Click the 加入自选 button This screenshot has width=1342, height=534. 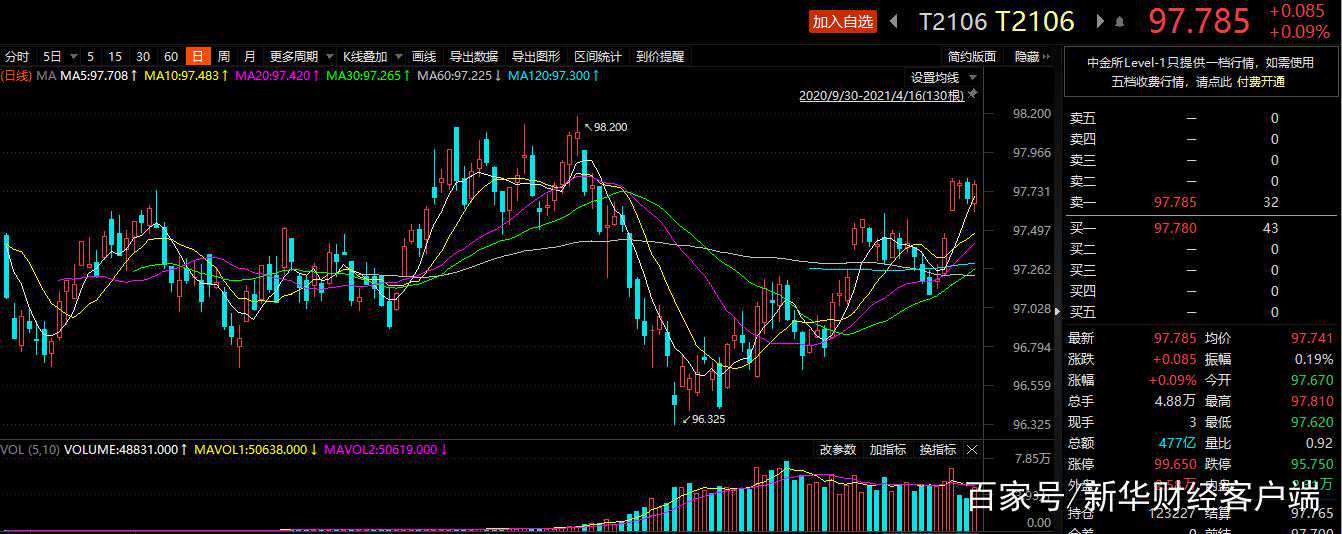(x=842, y=21)
